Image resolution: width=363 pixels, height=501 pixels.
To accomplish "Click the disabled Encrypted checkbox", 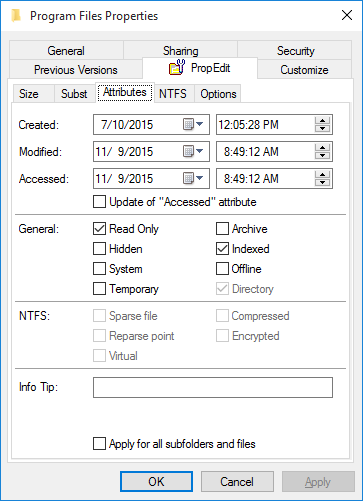I will pos(222,336).
